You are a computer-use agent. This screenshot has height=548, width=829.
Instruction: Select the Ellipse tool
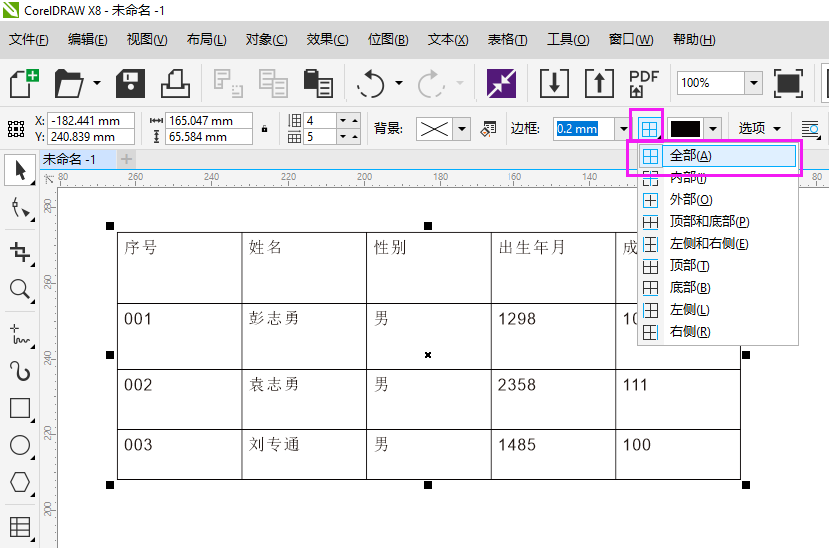[x=20, y=445]
